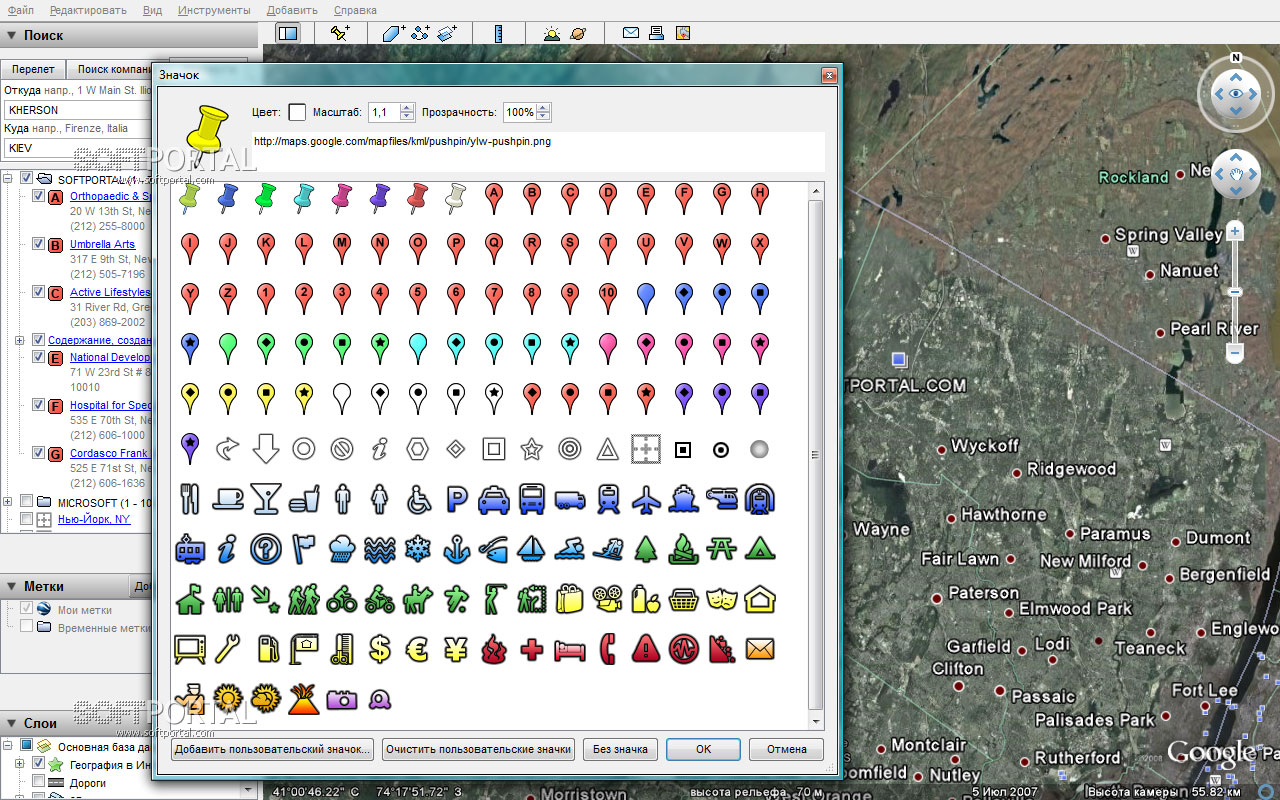This screenshot has width=1280, height=800.
Task: Pick the sailboat icon
Action: click(532, 548)
